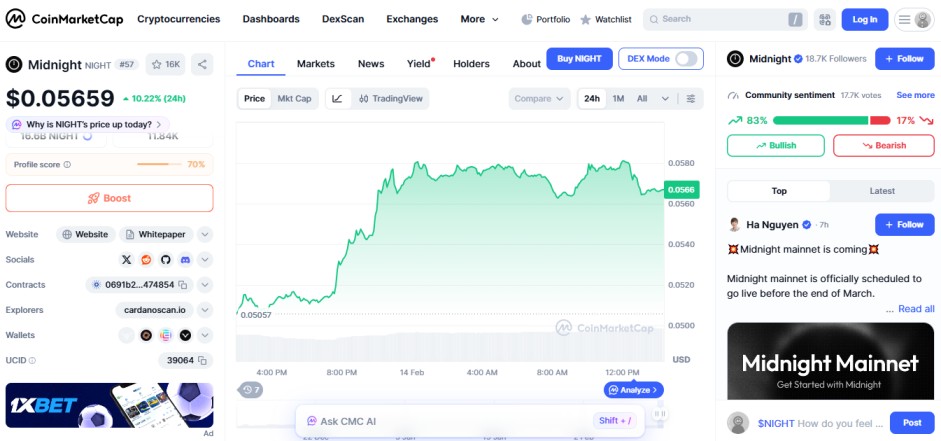This screenshot has height=441, width=941.
Task: Expand the Wallets row chevron
Action: tap(205, 335)
